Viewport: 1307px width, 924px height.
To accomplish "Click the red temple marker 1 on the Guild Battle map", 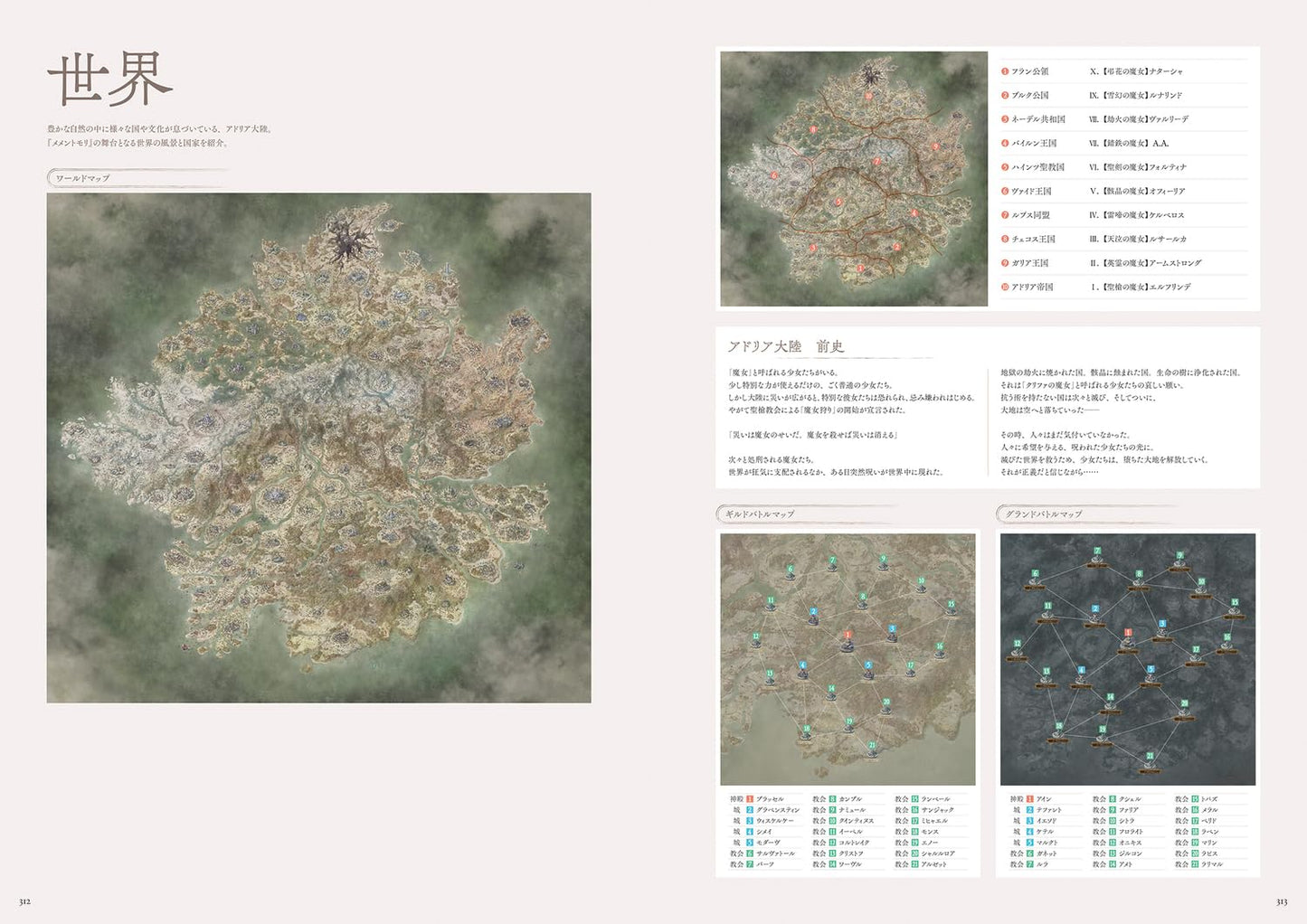I will [848, 636].
